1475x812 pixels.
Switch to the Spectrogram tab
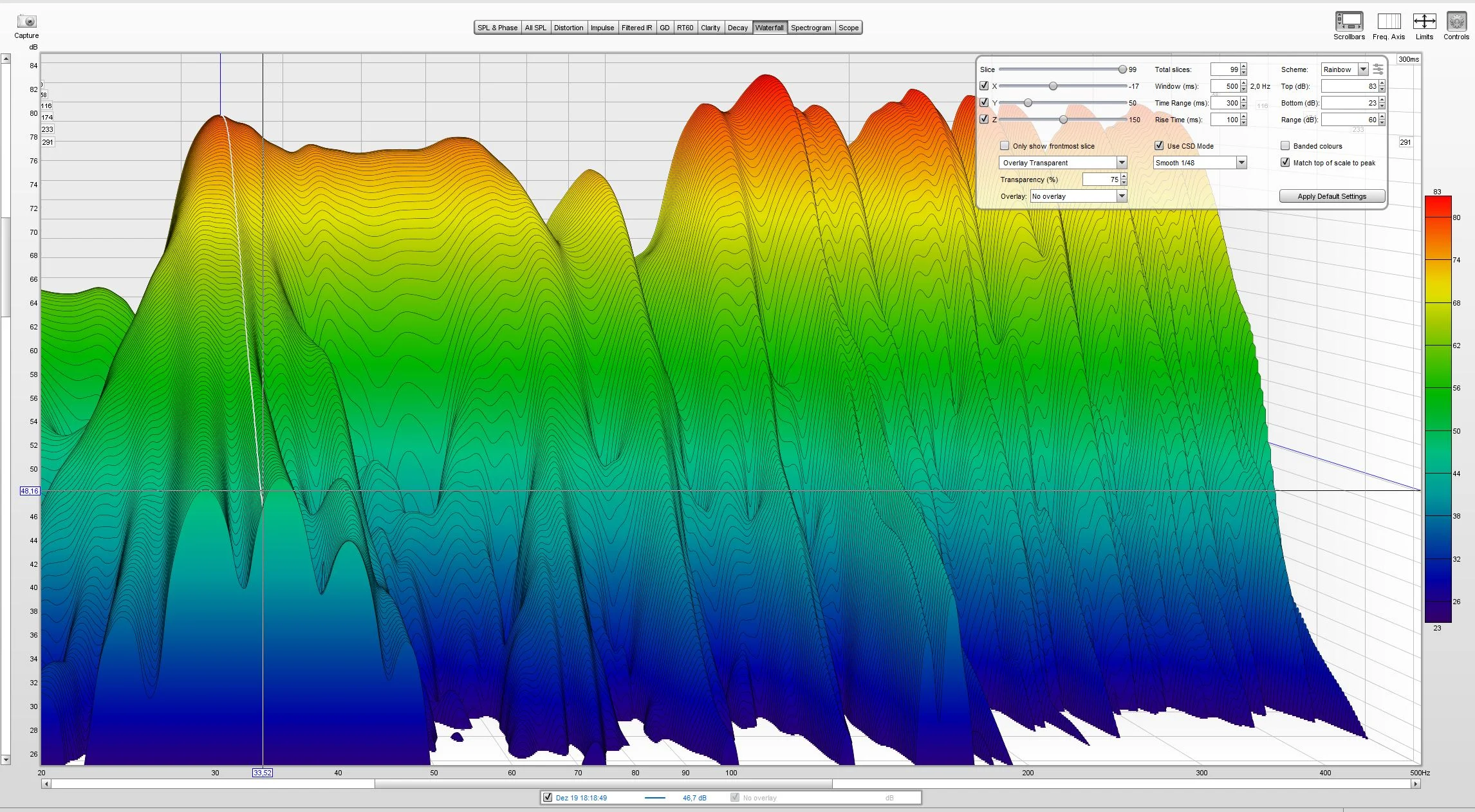click(x=811, y=28)
